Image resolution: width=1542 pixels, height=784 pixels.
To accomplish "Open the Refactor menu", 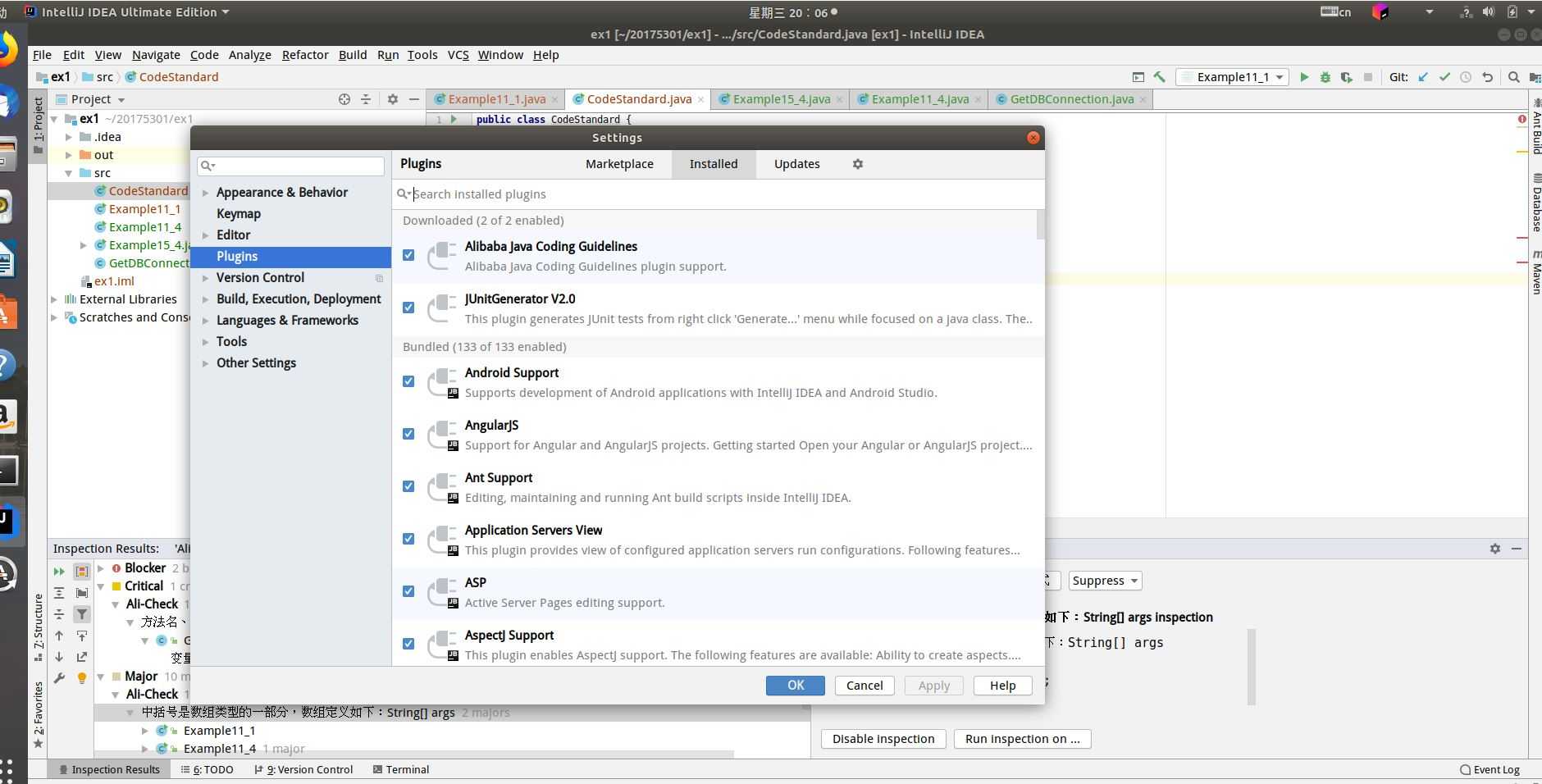I will 305,55.
